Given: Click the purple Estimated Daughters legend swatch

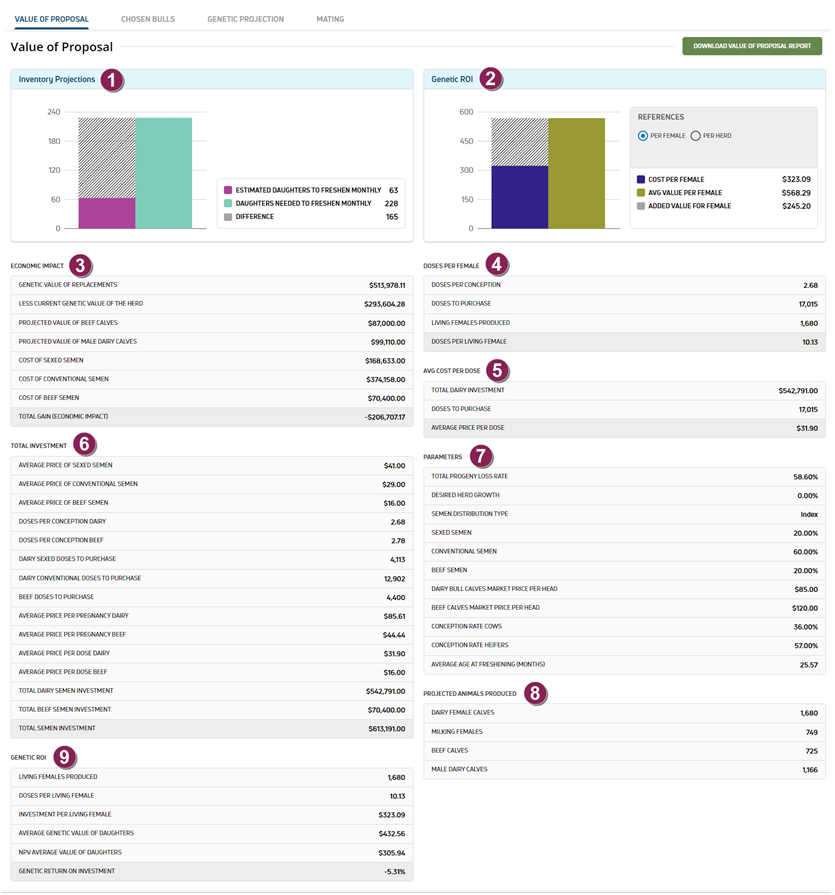Looking at the screenshot, I should point(228,190).
